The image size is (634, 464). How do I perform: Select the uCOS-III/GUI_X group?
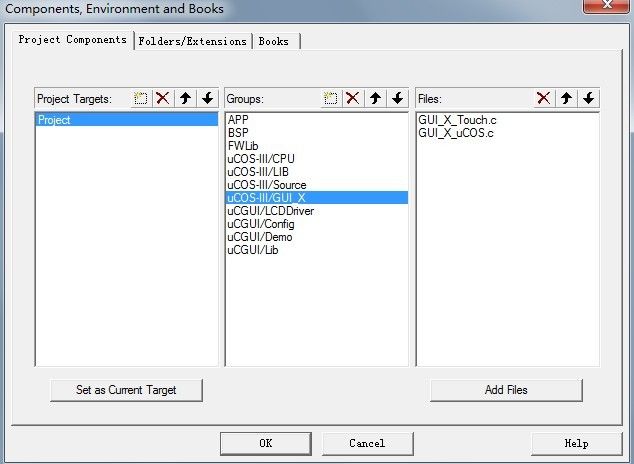(317, 198)
